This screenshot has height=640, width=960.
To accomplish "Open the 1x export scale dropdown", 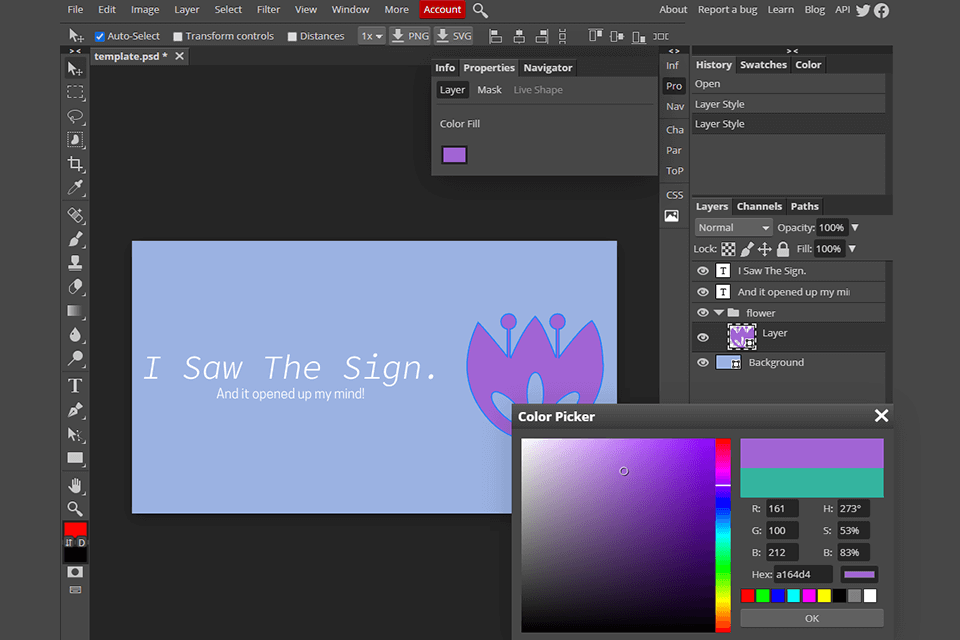I will pyautogui.click(x=371, y=36).
